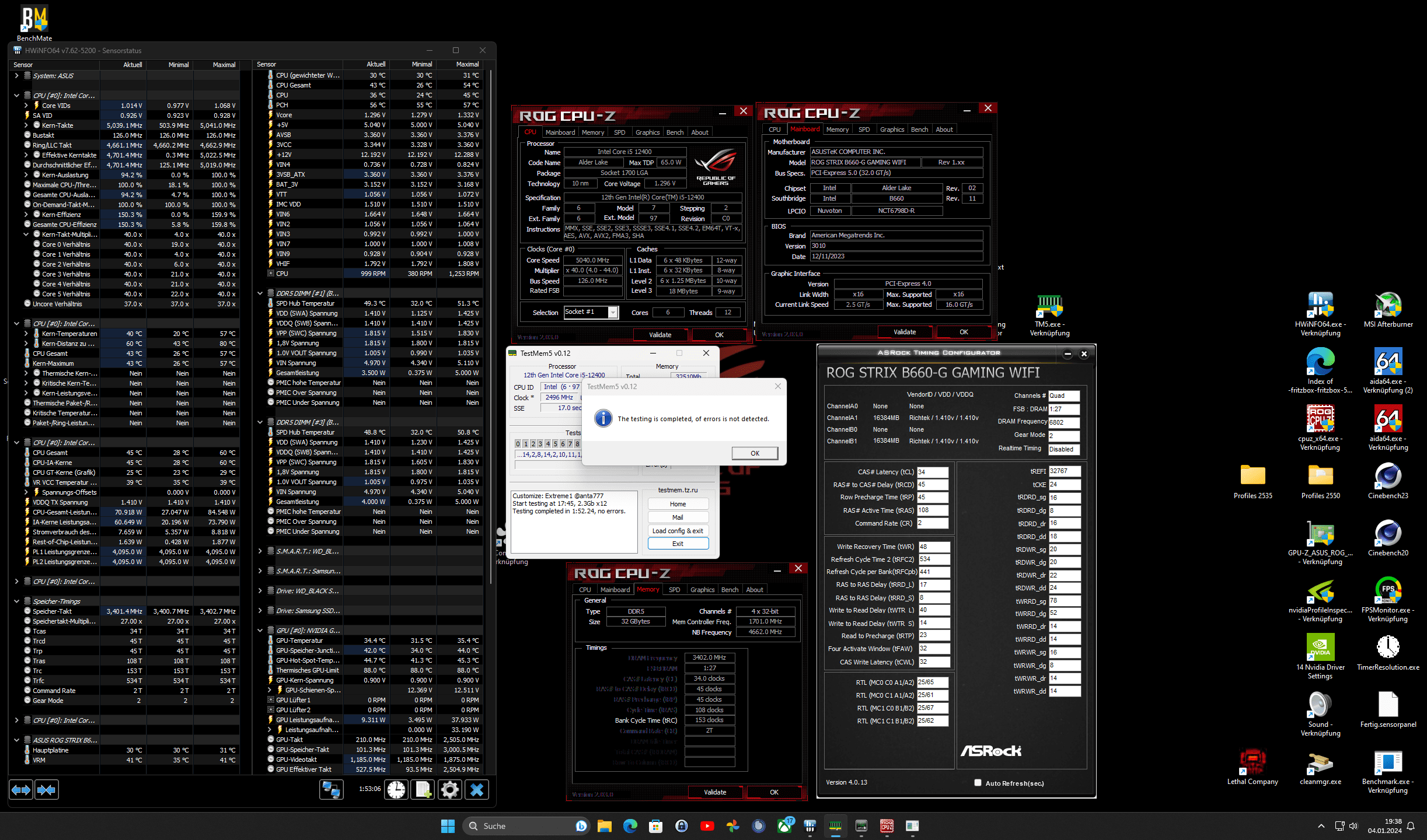Collapse DDR5 DIMM [#3] sensor group

260,422
